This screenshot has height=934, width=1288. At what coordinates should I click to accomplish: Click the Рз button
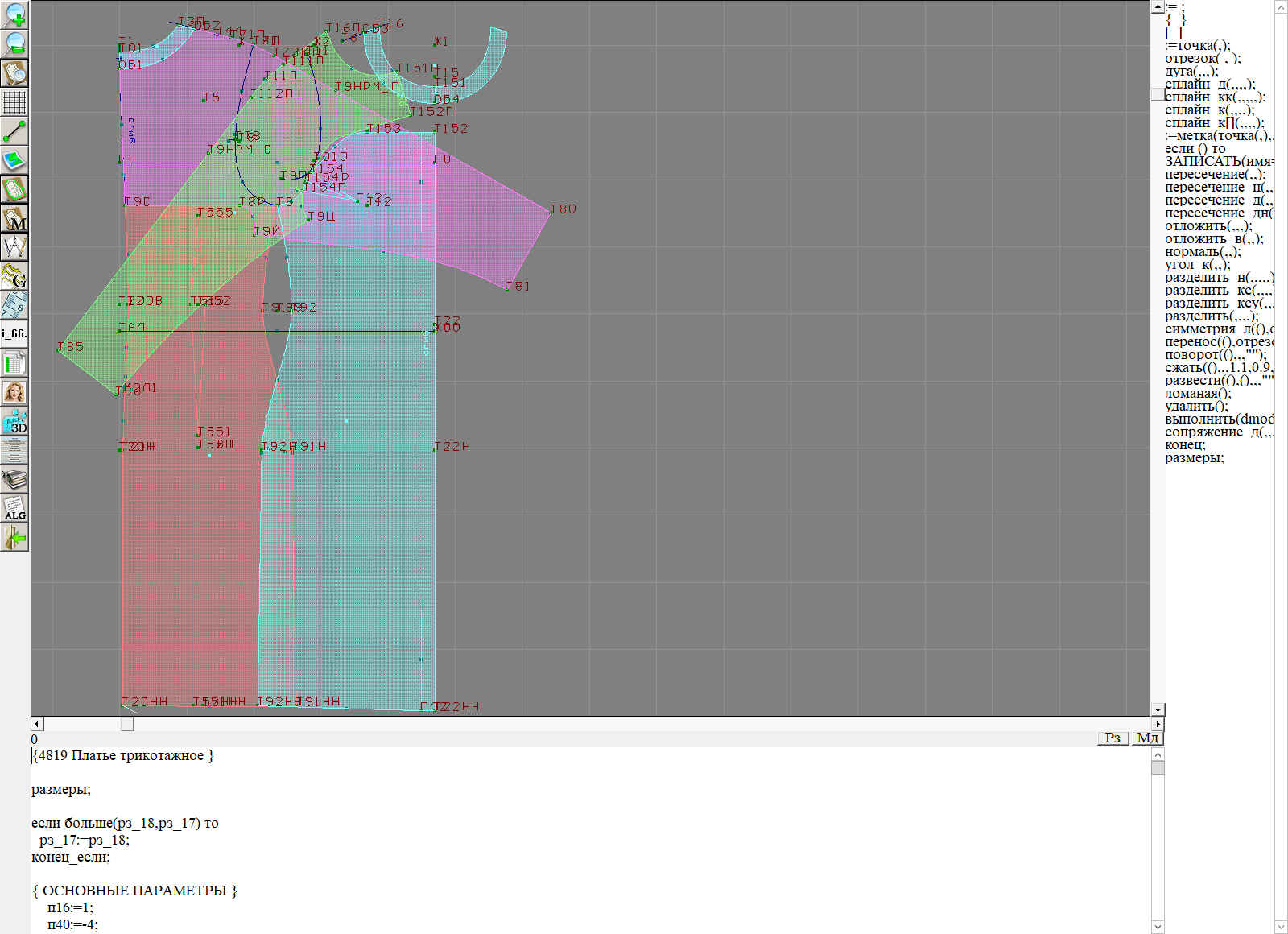[x=1113, y=738]
